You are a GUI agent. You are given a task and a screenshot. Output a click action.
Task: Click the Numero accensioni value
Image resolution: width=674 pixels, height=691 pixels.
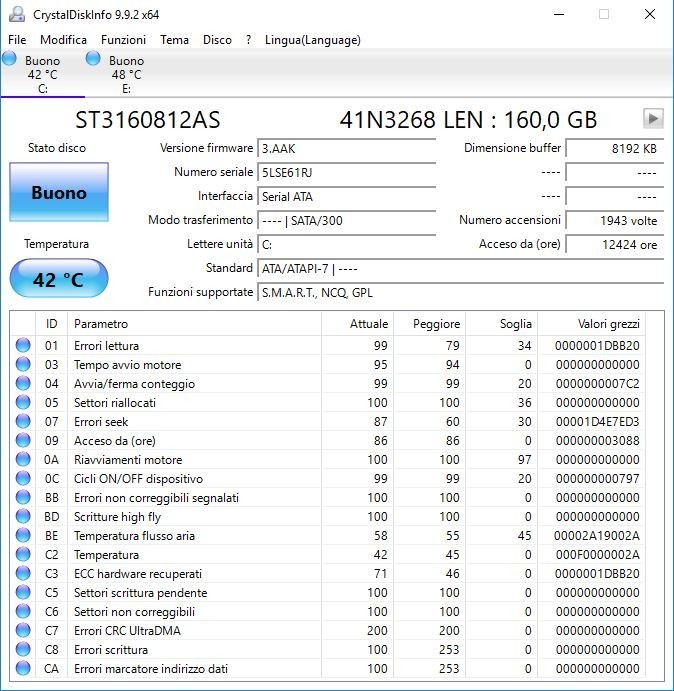coord(614,220)
